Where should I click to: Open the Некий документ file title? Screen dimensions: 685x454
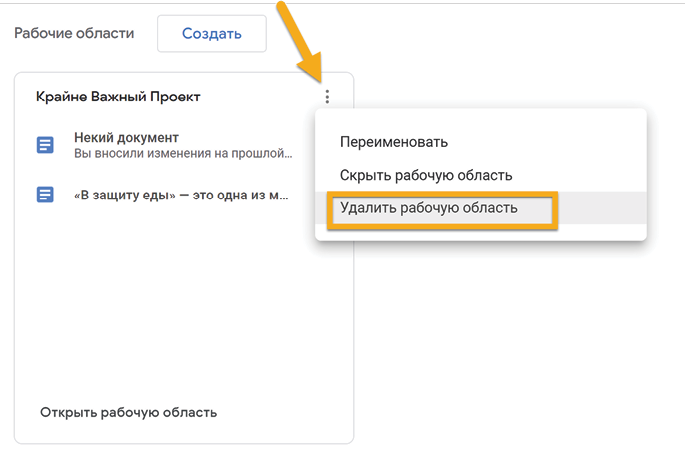coord(126,137)
